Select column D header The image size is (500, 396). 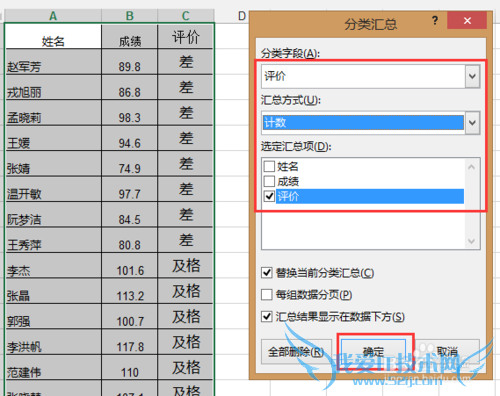coord(242,16)
